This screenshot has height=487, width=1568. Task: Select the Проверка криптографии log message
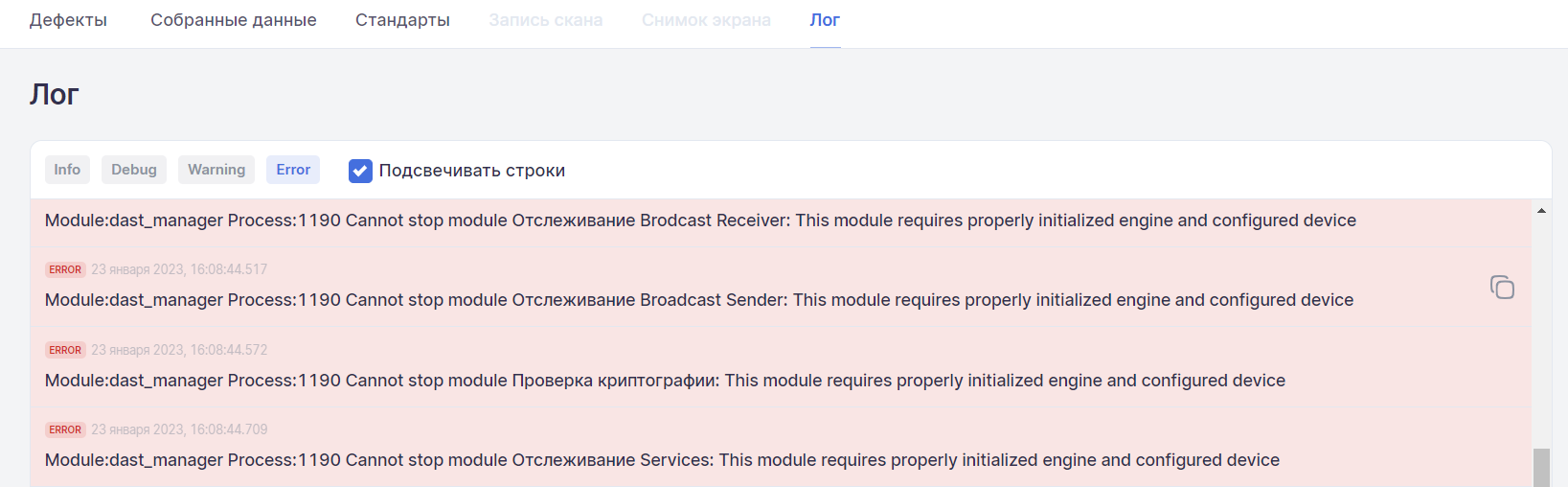click(665, 381)
